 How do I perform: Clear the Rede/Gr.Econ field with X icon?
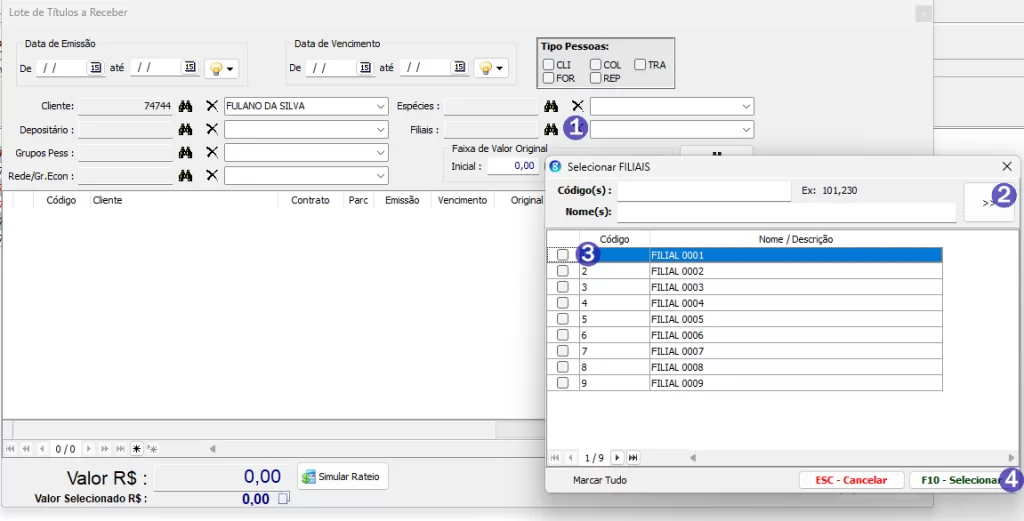(211, 175)
